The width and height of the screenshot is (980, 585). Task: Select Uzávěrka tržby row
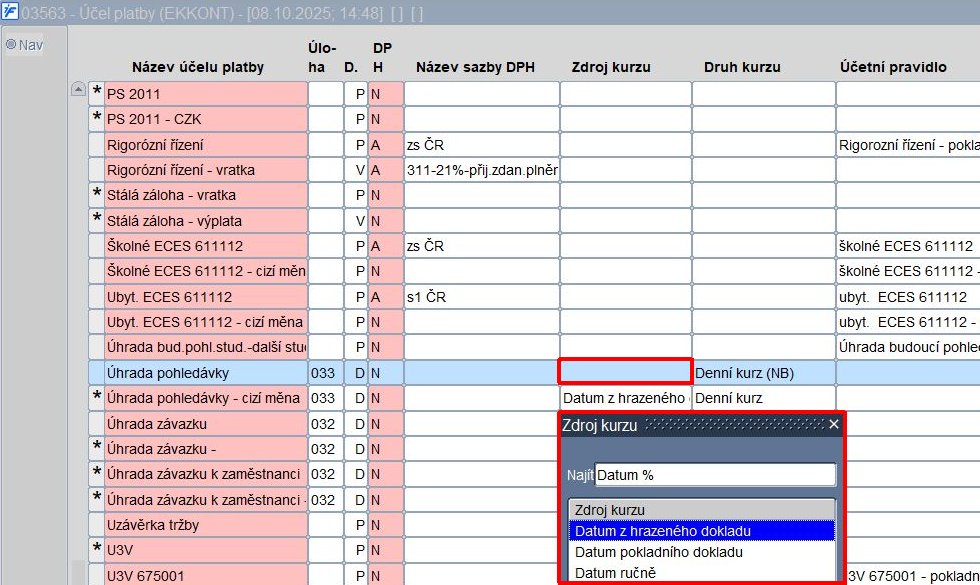click(206, 525)
